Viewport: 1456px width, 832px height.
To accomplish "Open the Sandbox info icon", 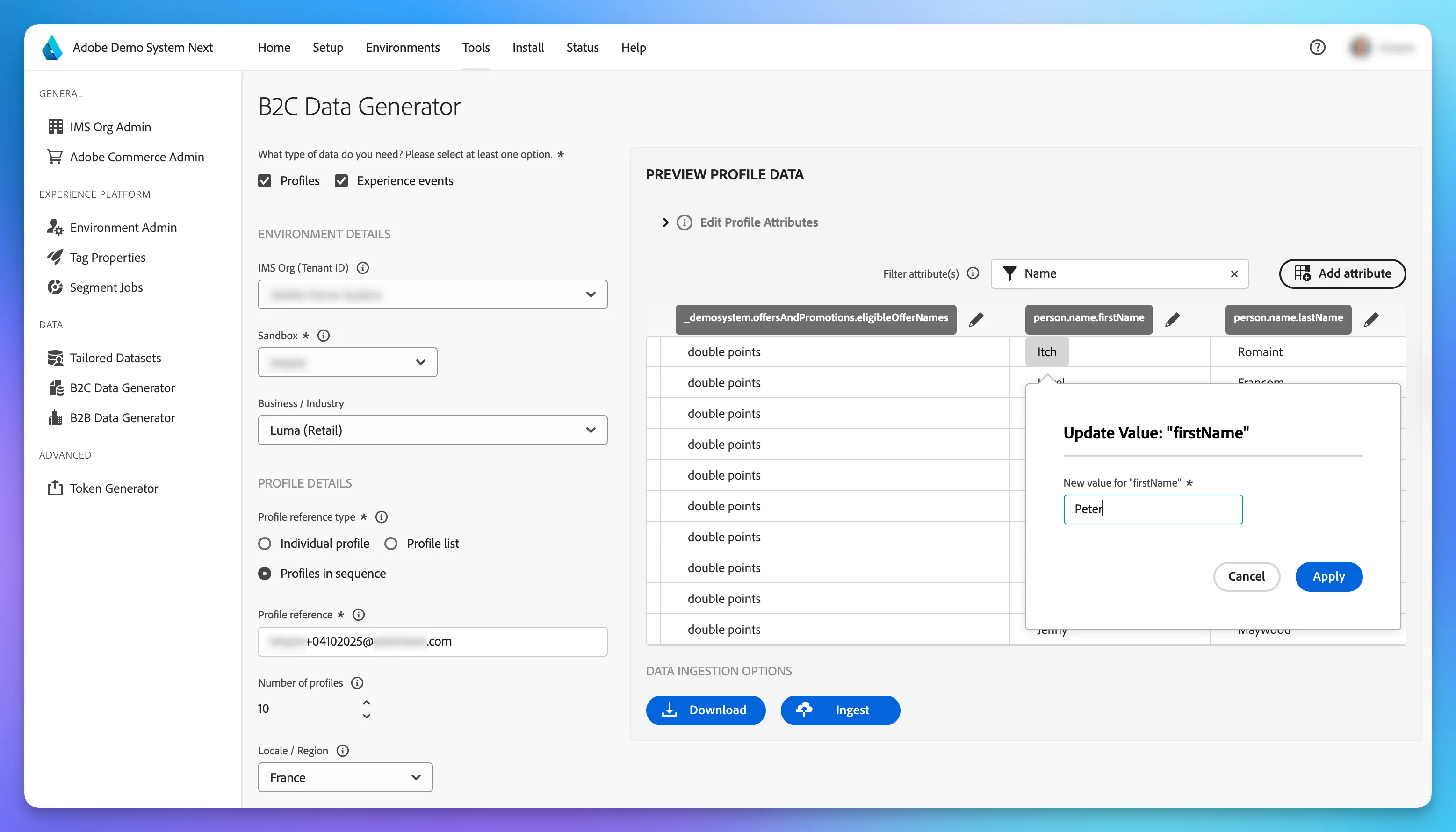I will click(324, 336).
